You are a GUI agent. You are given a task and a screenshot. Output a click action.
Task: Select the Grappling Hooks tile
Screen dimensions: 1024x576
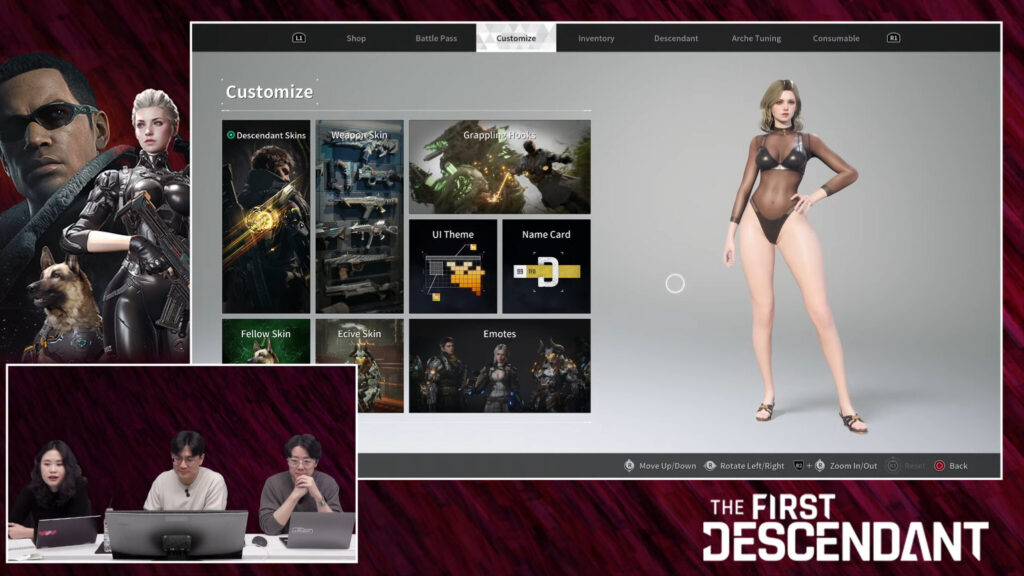[x=499, y=167]
